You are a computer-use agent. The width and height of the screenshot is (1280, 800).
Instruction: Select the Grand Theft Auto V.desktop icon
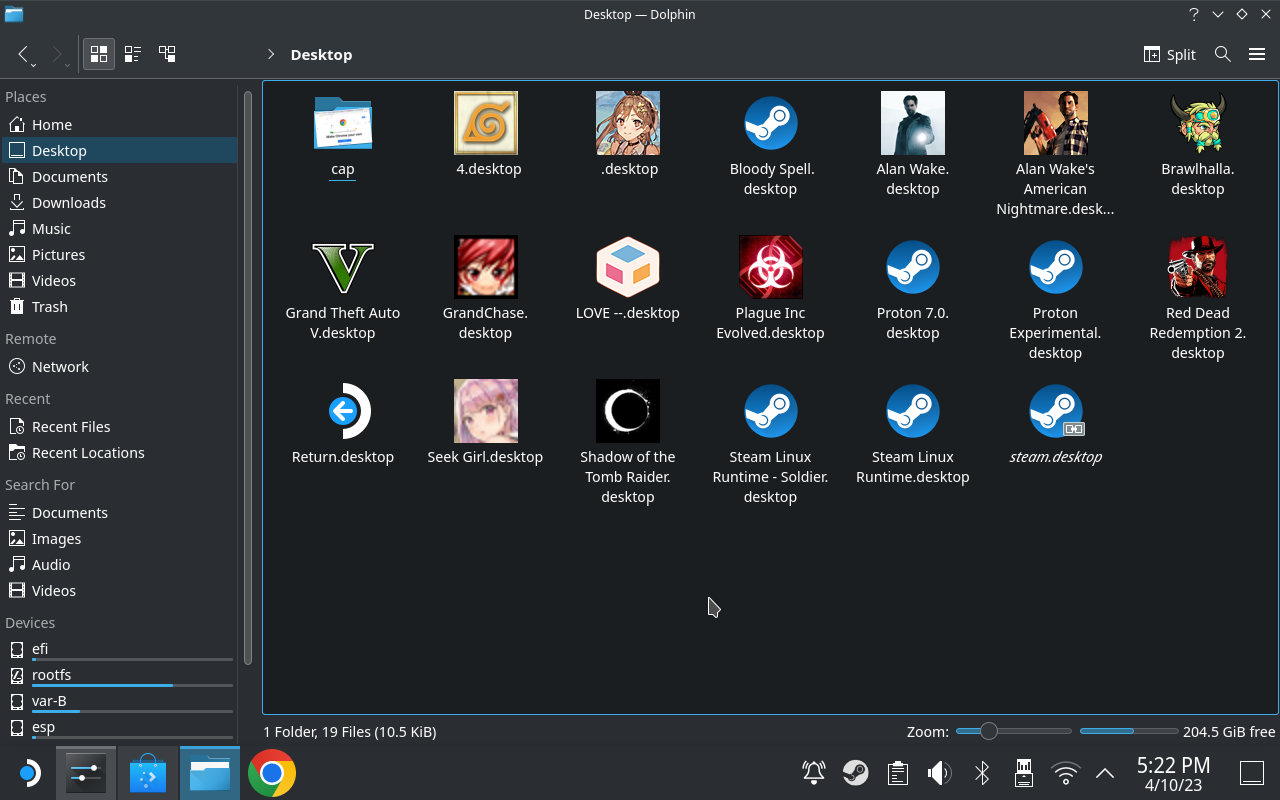[343, 267]
